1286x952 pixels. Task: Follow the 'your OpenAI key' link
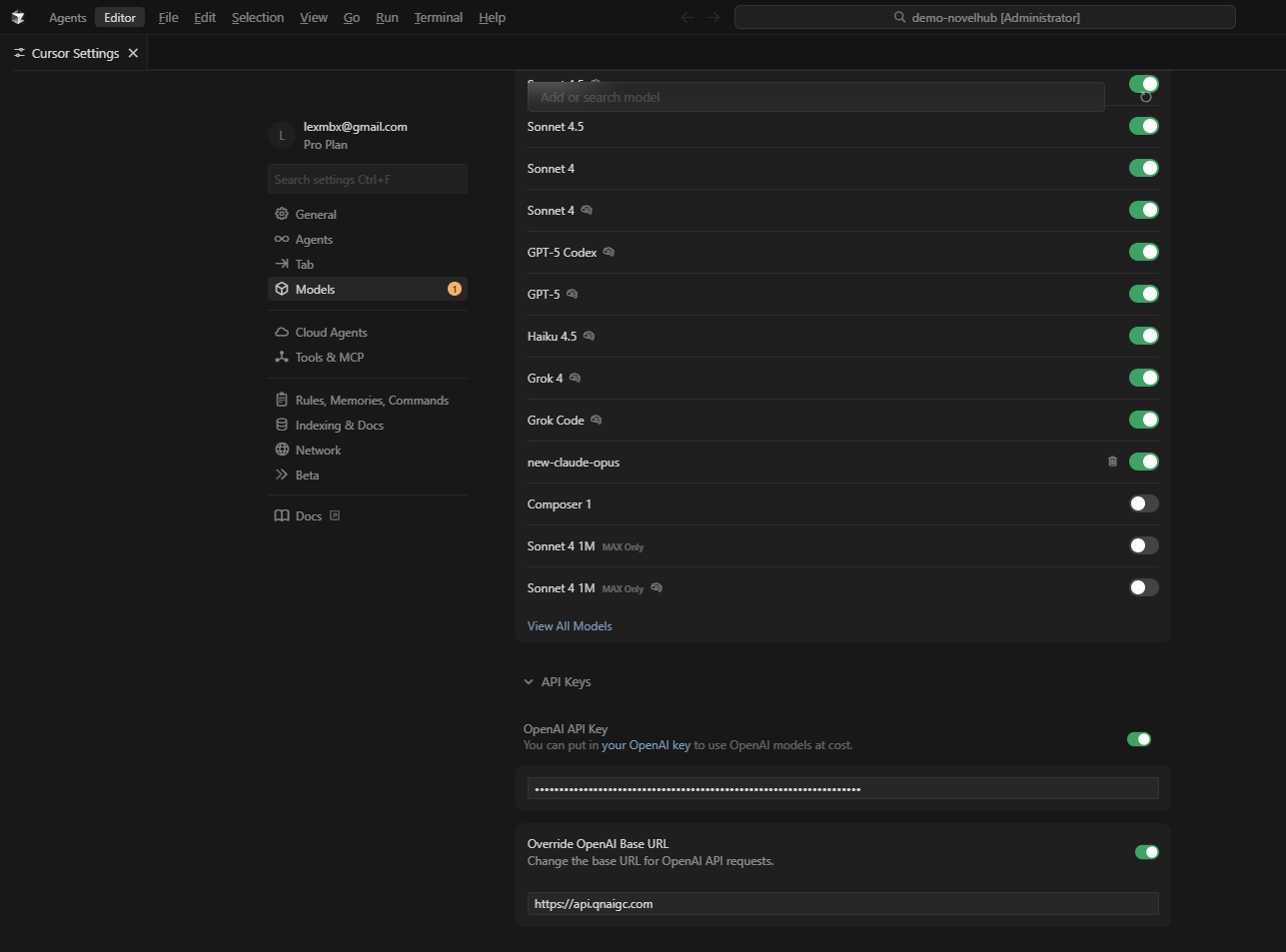tap(645, 745)
